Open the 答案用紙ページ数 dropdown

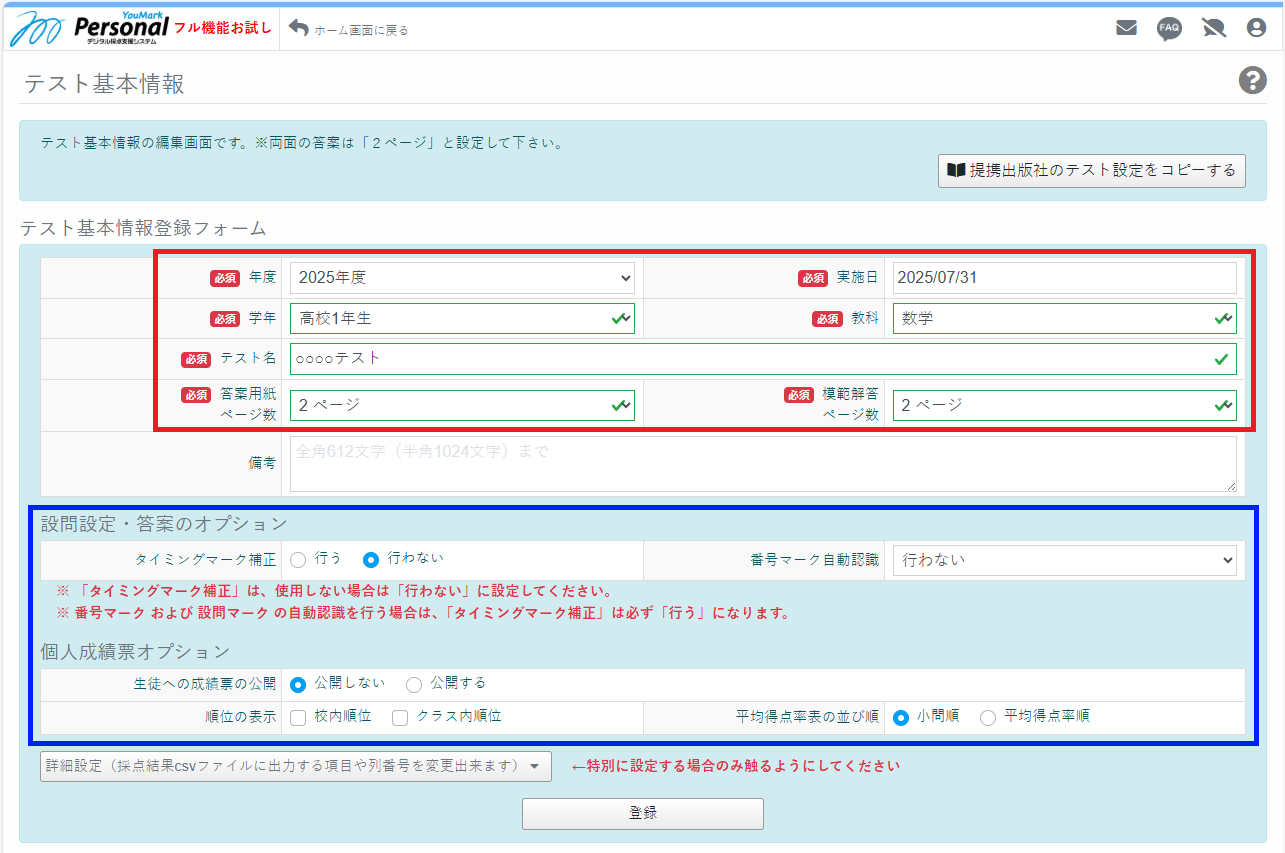tap(462, 405)
